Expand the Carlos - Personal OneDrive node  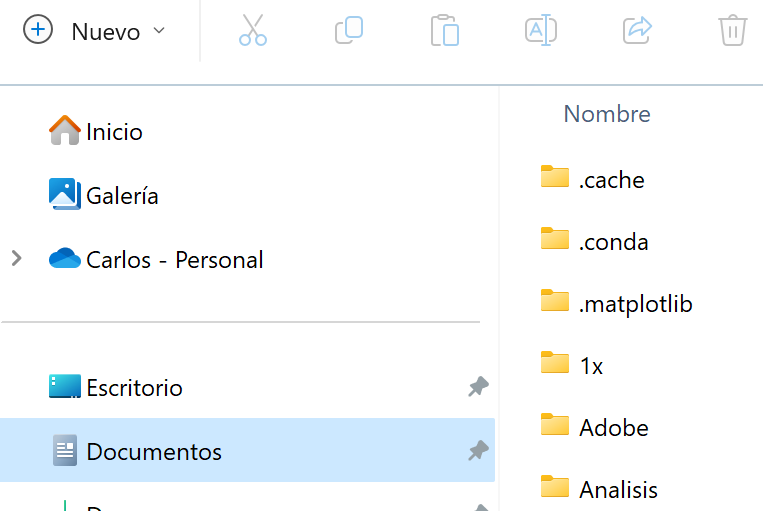17,258
